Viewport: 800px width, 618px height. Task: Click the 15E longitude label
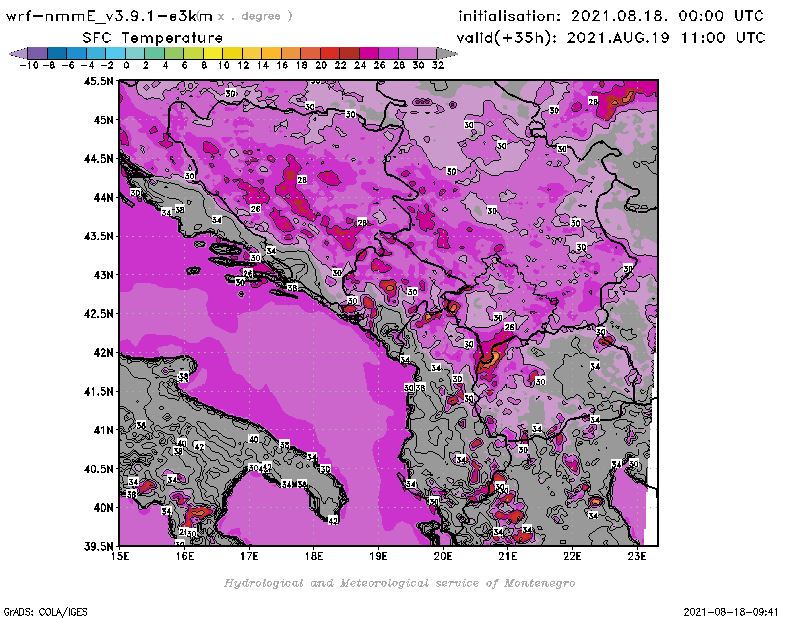(x=120, y=556)
